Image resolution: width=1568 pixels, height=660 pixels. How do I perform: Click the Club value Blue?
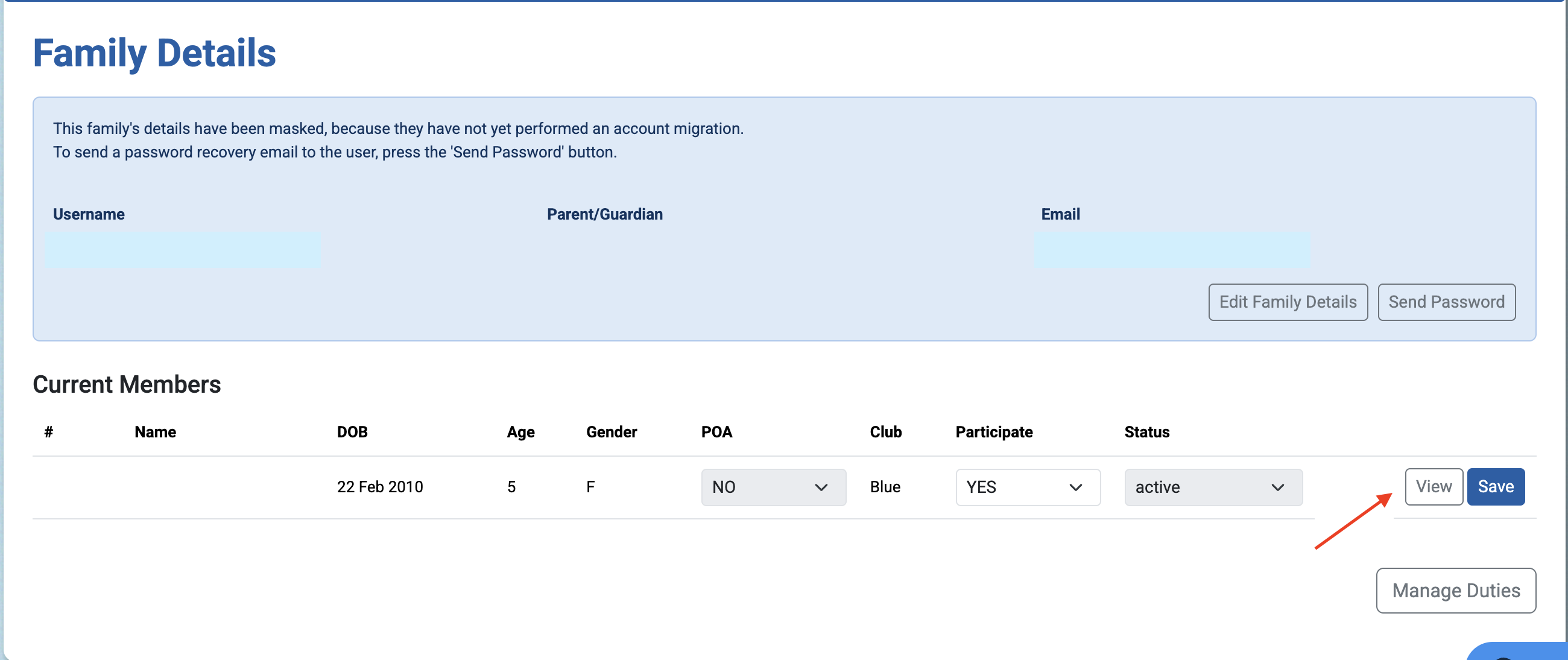point(885,487)
